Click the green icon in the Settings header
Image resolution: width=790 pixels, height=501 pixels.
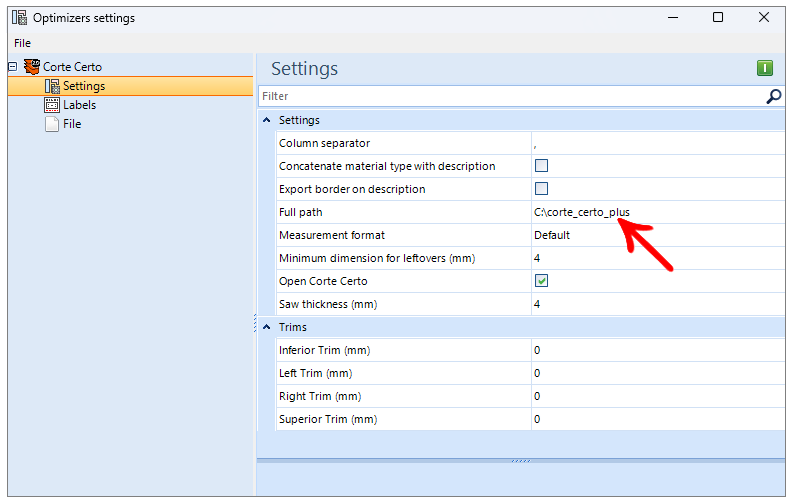tap(764, 68)
